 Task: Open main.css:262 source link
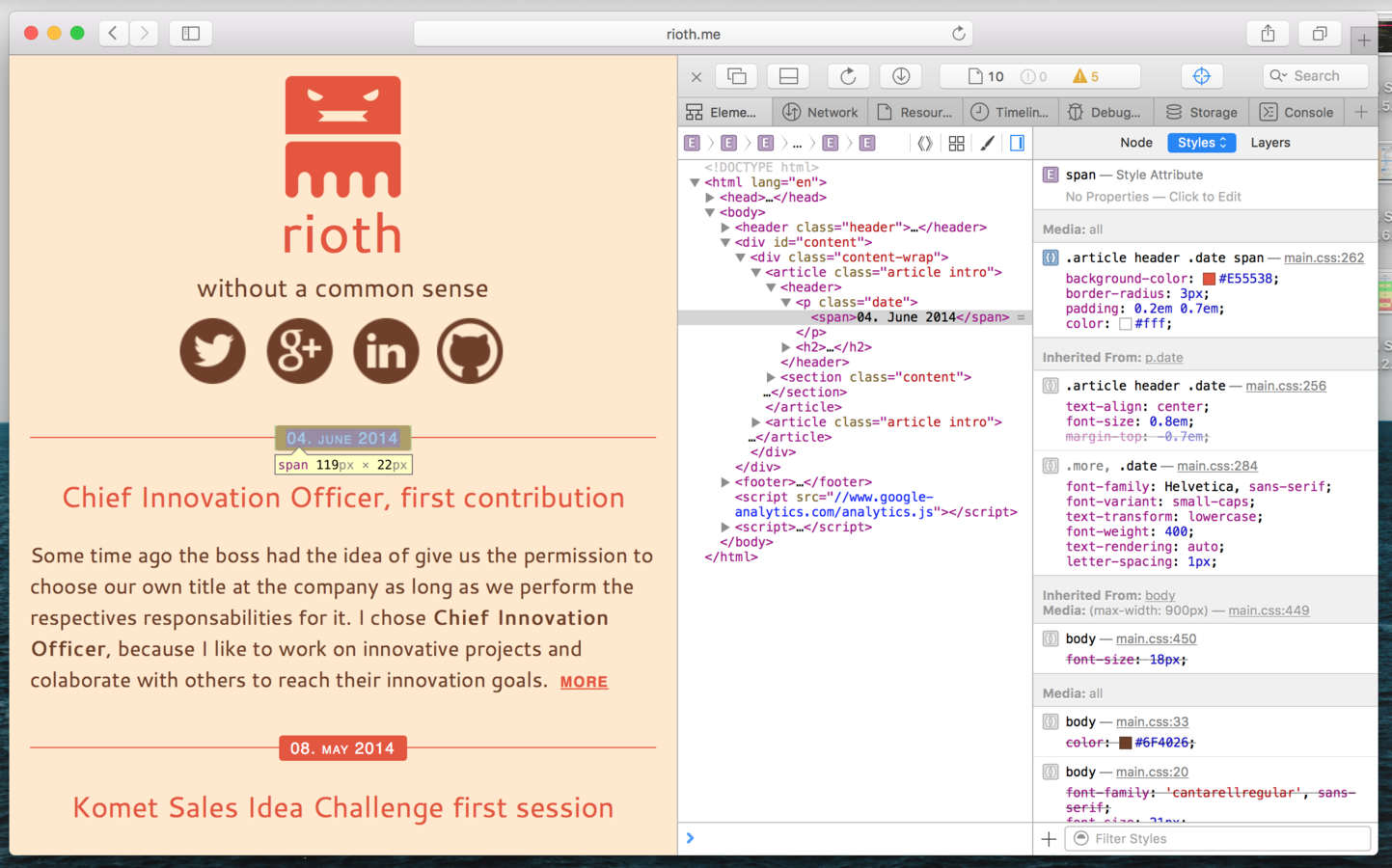(x=1324, y=258)
